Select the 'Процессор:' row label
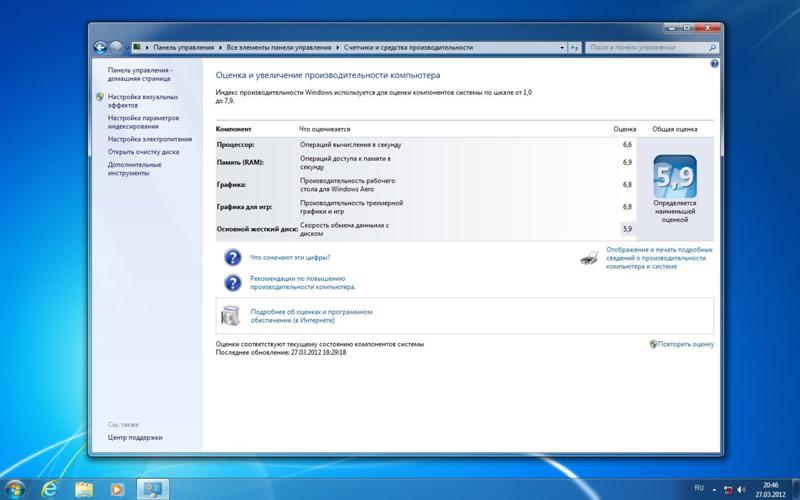 pos(235,145)
